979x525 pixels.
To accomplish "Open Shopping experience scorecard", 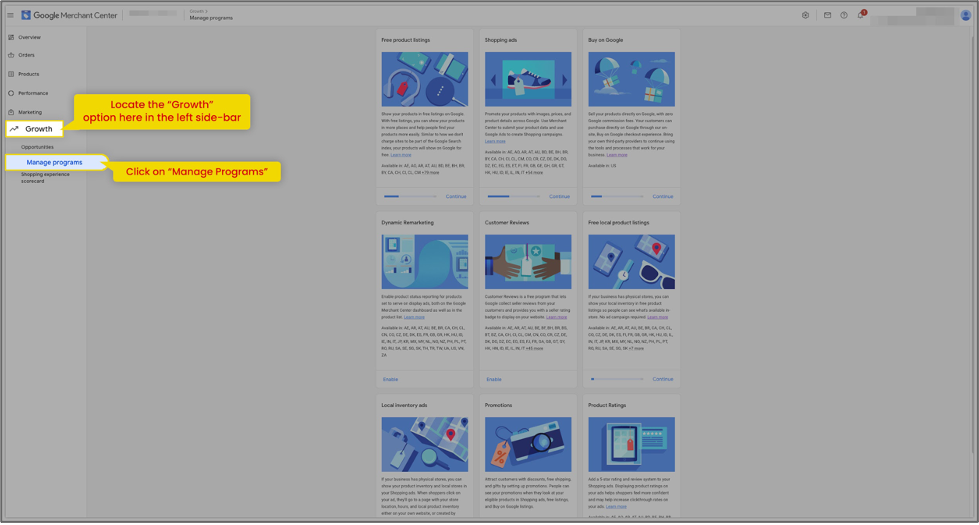I will point(45,178).
